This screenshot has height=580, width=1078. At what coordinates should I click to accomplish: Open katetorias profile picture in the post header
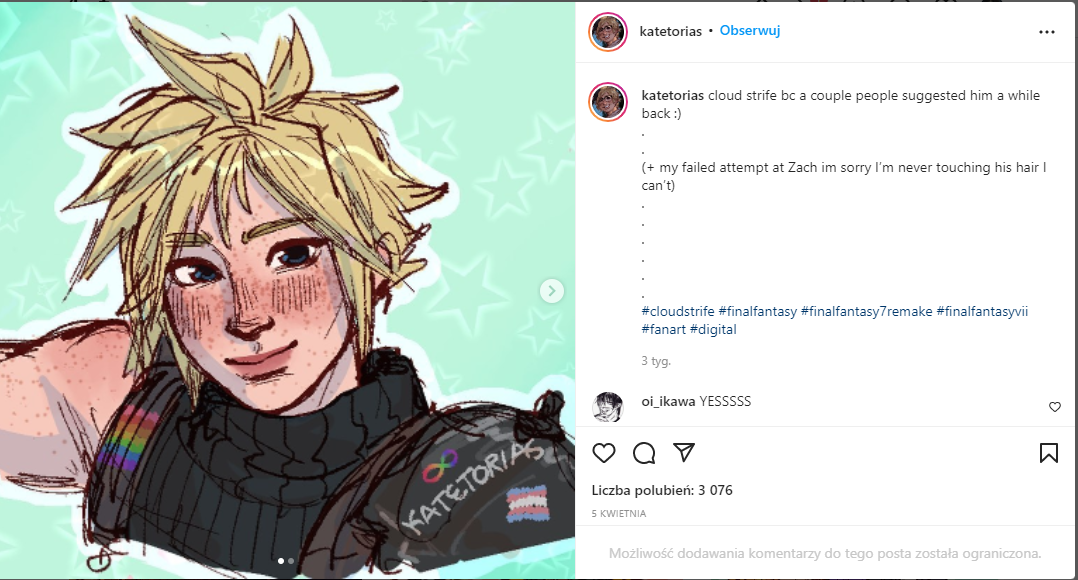coord(608,32)
